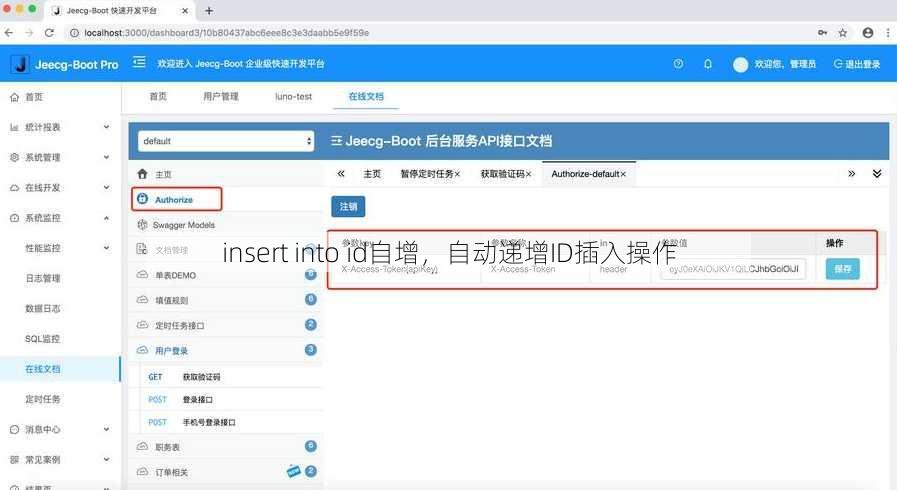Expand the 单表DEMO API group
Image resolution: width=897 pixels, height=490 pixels.
pos(226,275)
